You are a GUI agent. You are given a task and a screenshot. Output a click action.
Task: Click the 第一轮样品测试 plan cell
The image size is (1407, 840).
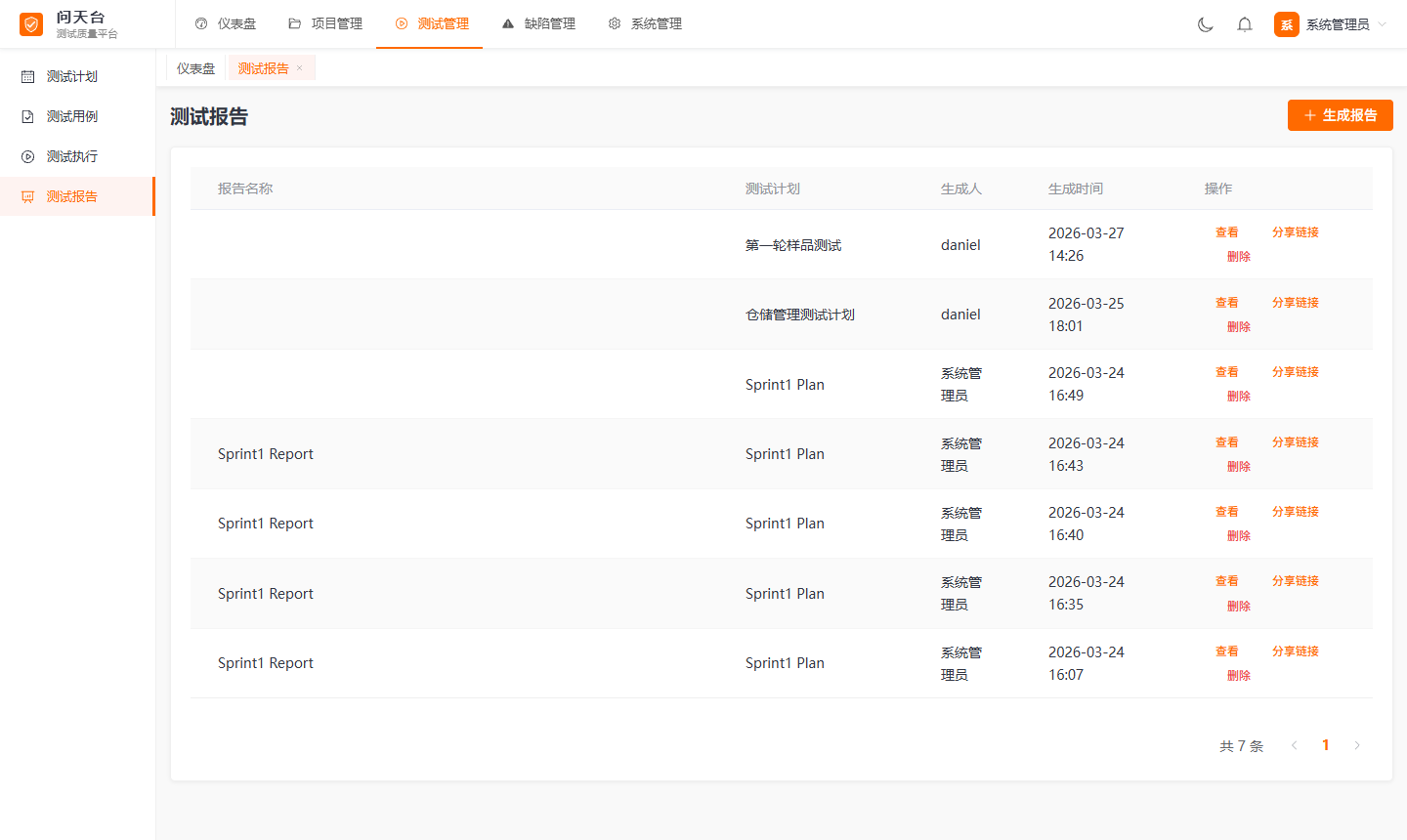coord(793,245)
